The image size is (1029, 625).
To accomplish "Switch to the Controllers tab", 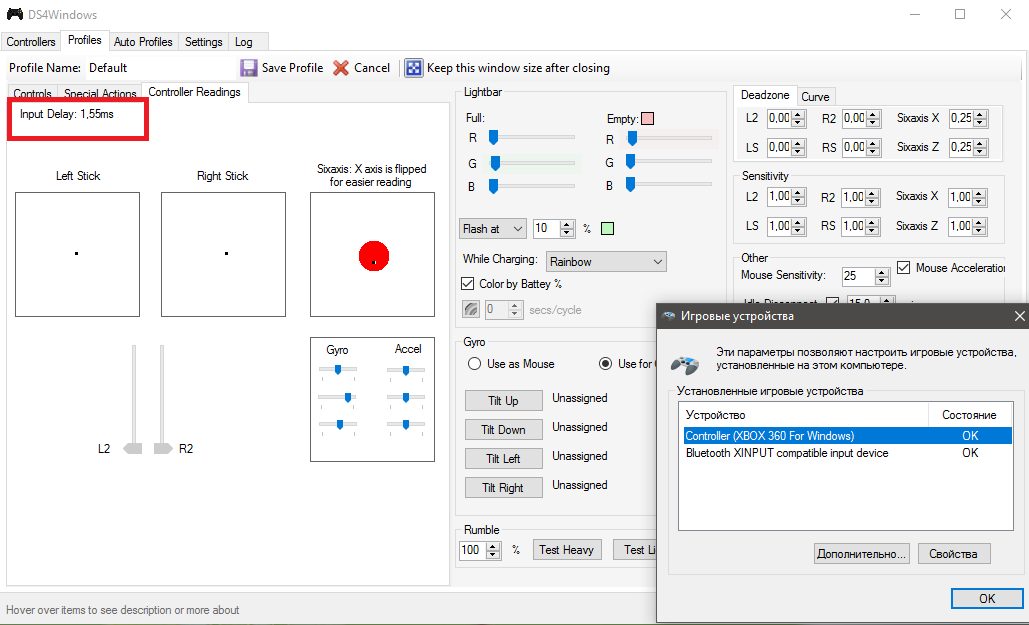I will [x=31, y=41].
